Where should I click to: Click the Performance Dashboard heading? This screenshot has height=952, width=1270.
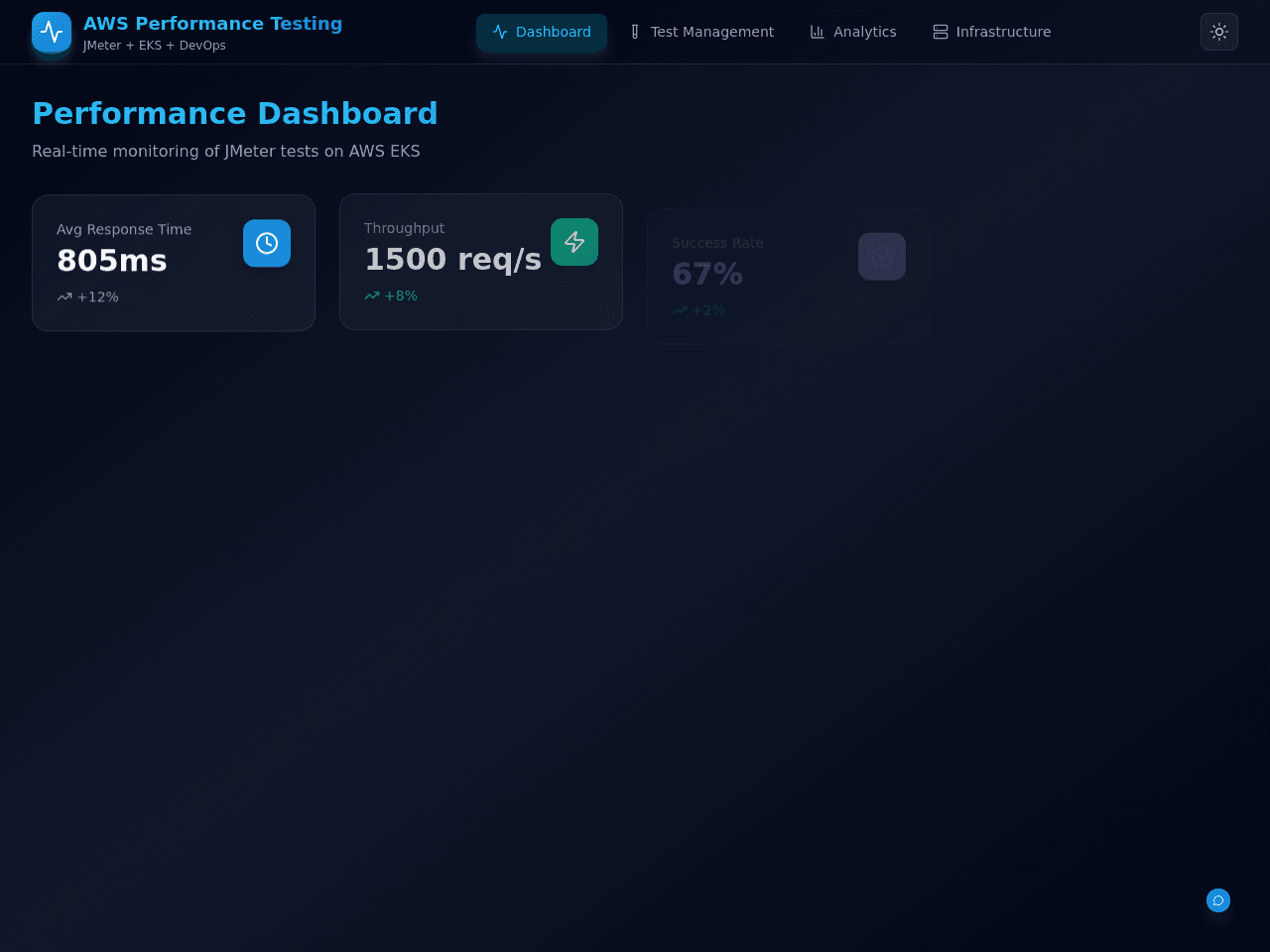[235, 113]
